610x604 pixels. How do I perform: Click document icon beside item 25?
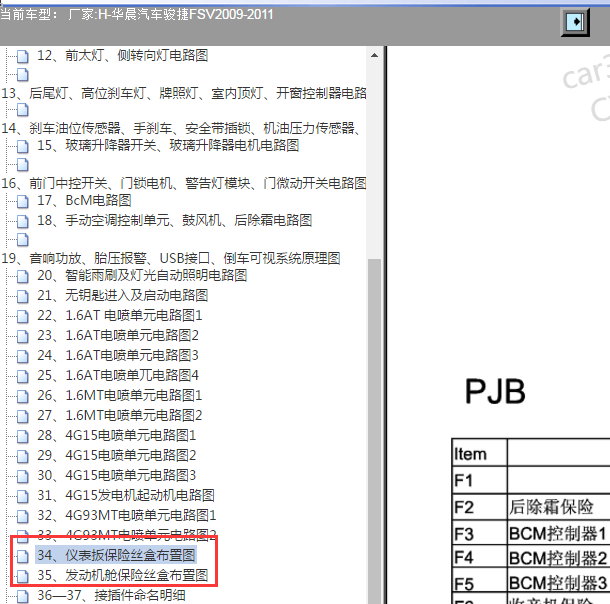point(23,376)
